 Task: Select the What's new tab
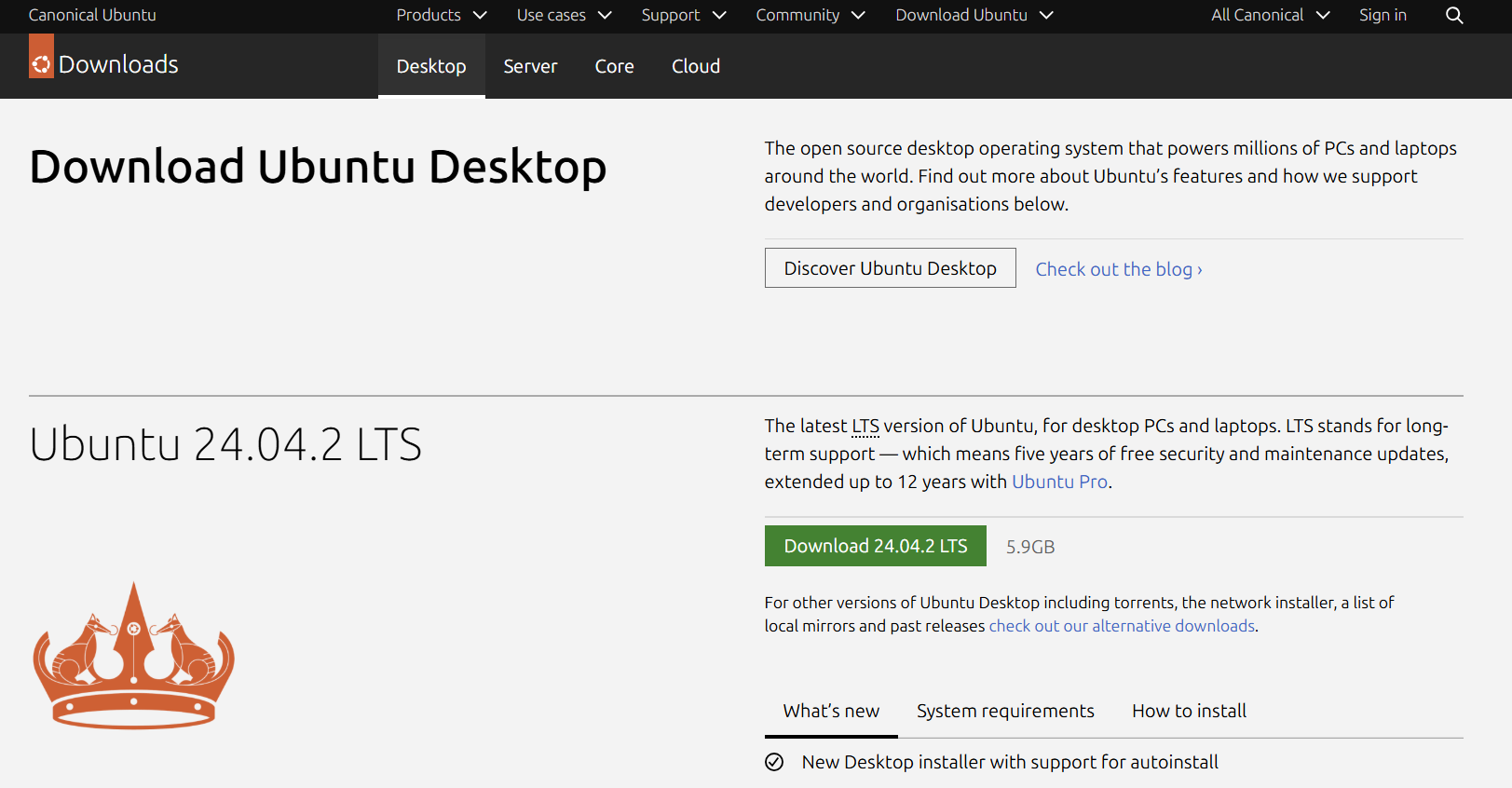[x=831, y=712]
